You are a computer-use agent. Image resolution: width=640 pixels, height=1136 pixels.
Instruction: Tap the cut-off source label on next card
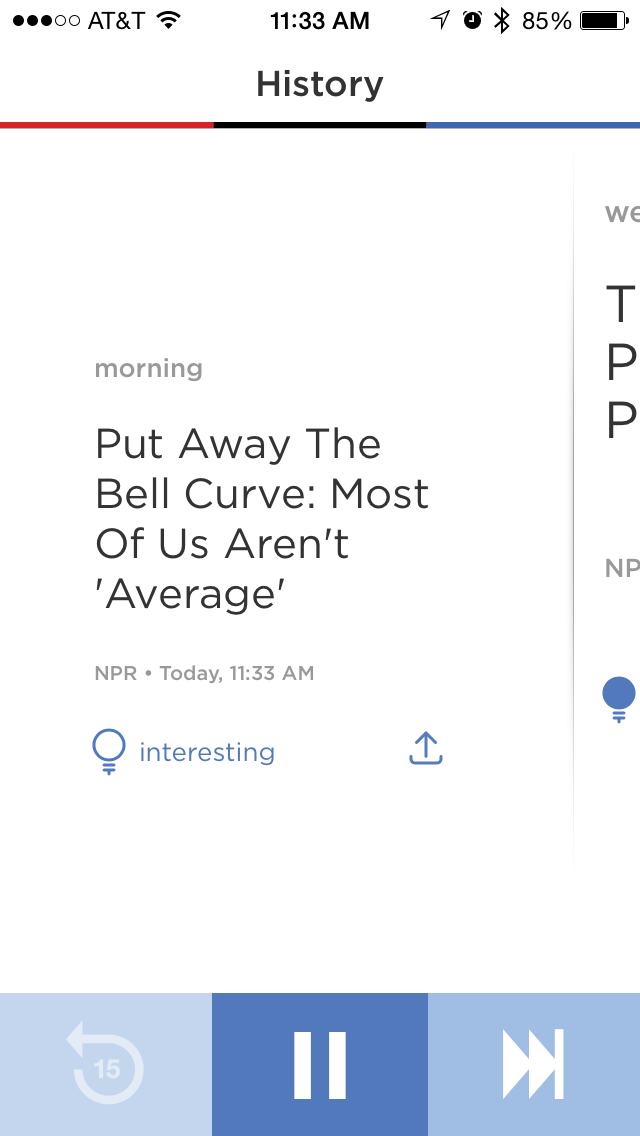621,568
